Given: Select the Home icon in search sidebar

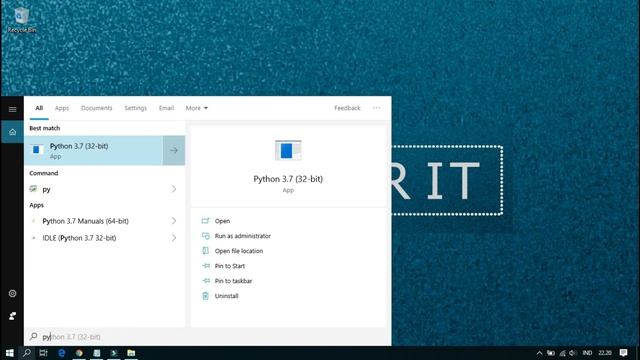Looking at the screenshot, I should (x=12, y=132).
